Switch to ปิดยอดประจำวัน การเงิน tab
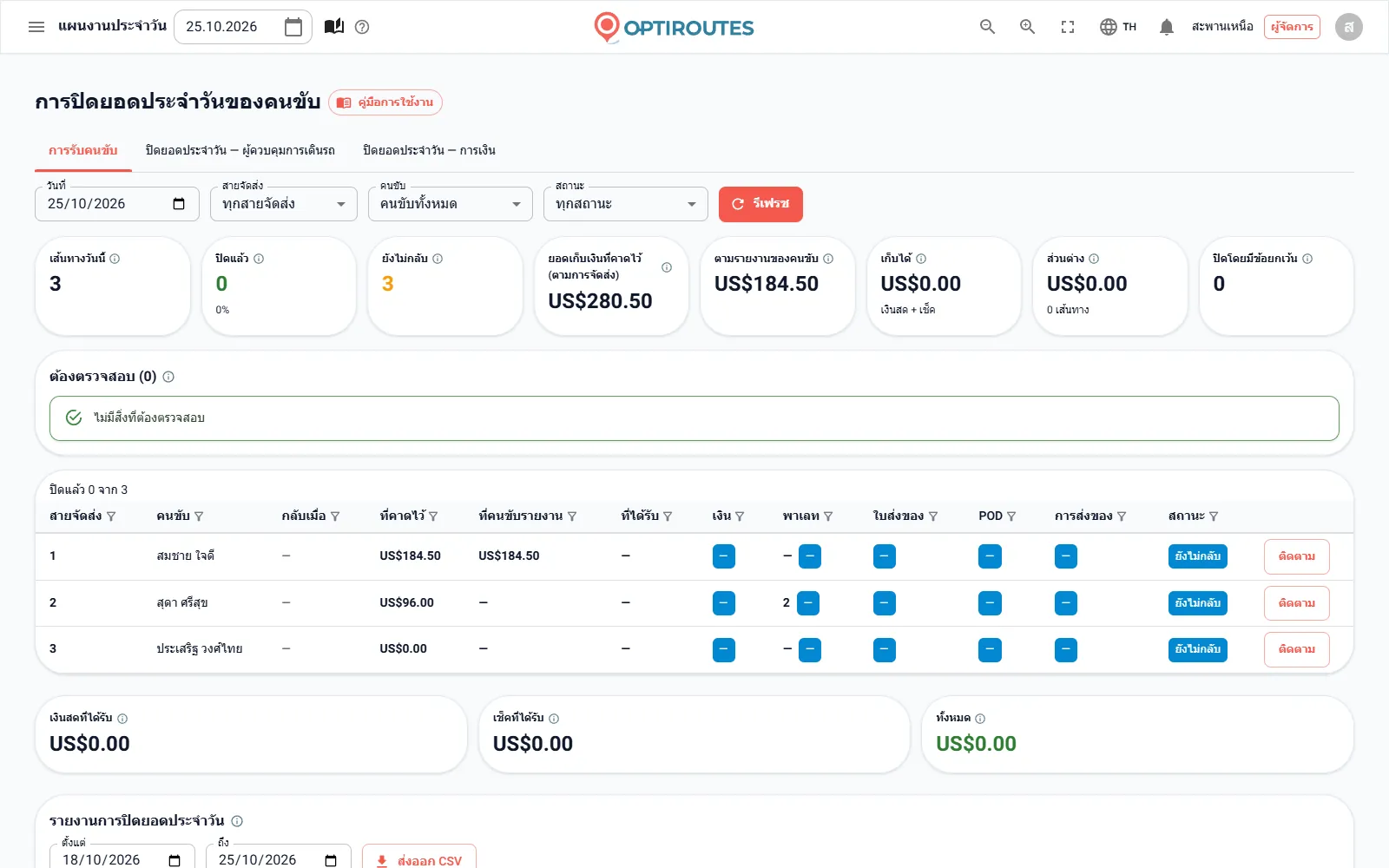Image resolution: width=1389 pixels, height=868 pixels. [429, 150]
